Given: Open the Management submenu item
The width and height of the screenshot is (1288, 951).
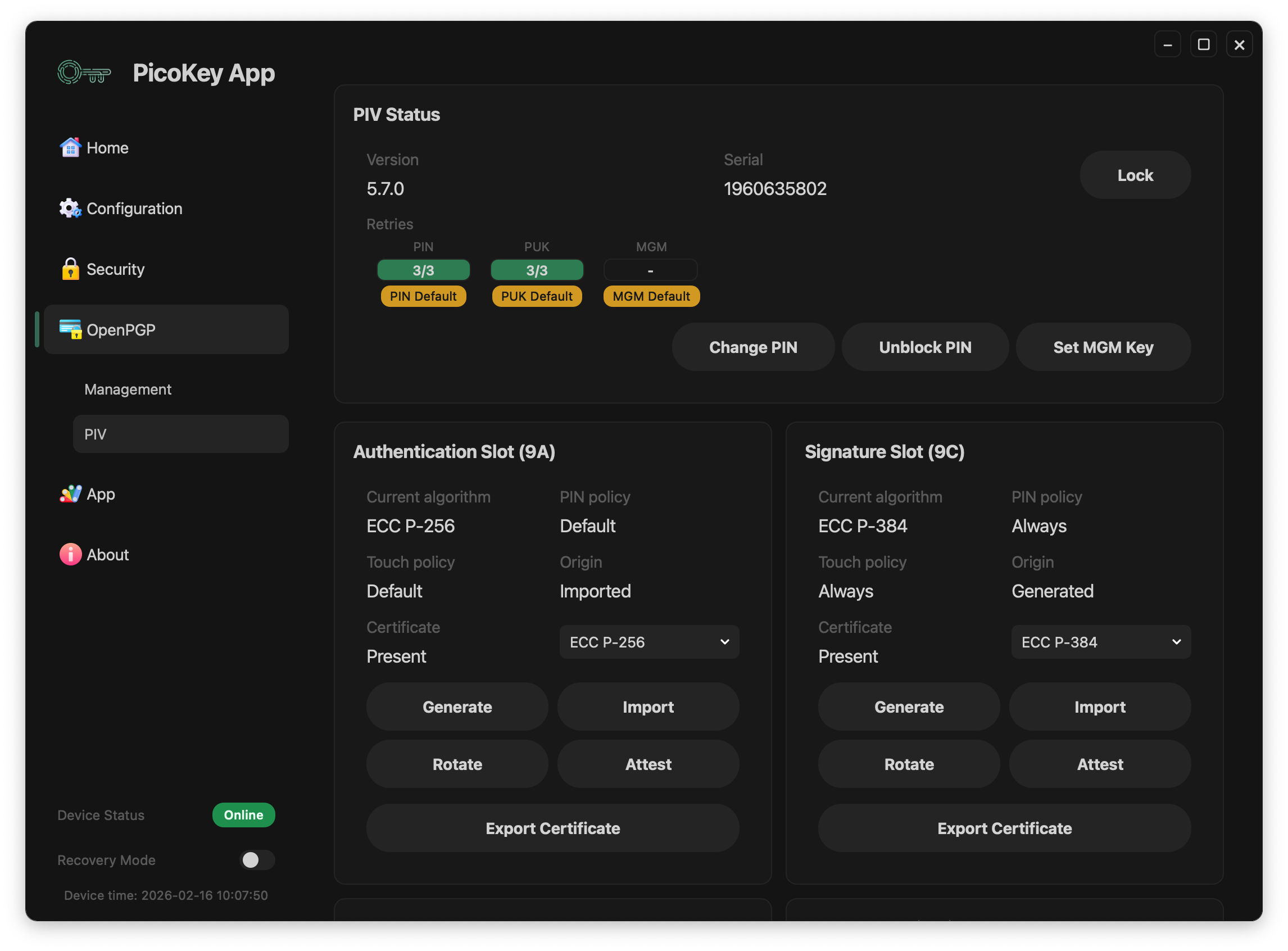Looking at the screenshot, I should [128, 390].
